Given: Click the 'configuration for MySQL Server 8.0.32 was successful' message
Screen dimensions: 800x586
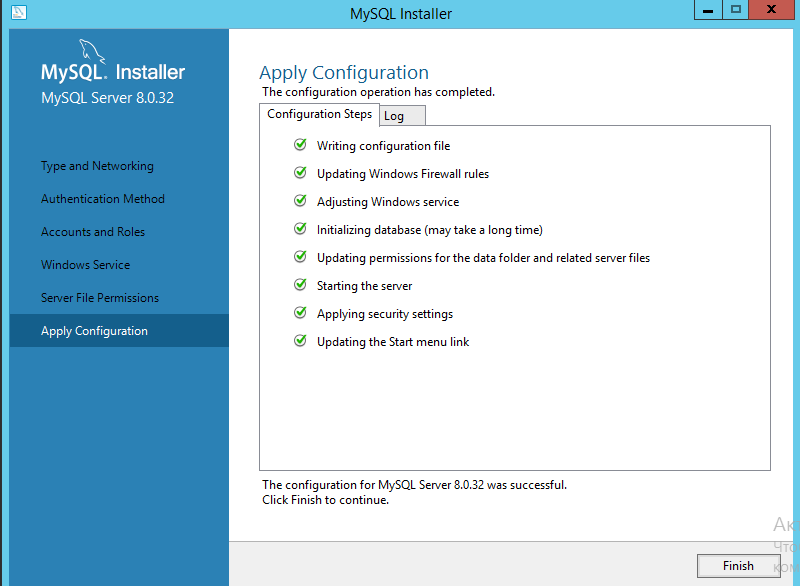Looking at the screenshot, I should (414, 485).
